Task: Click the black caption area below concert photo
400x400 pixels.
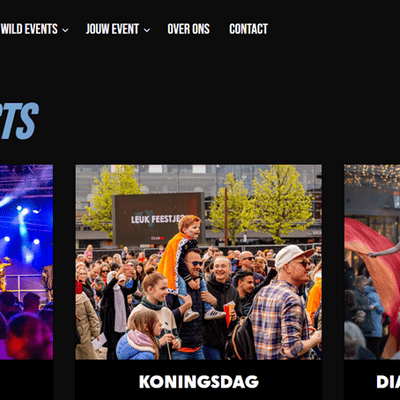Action: coord(26,380)
